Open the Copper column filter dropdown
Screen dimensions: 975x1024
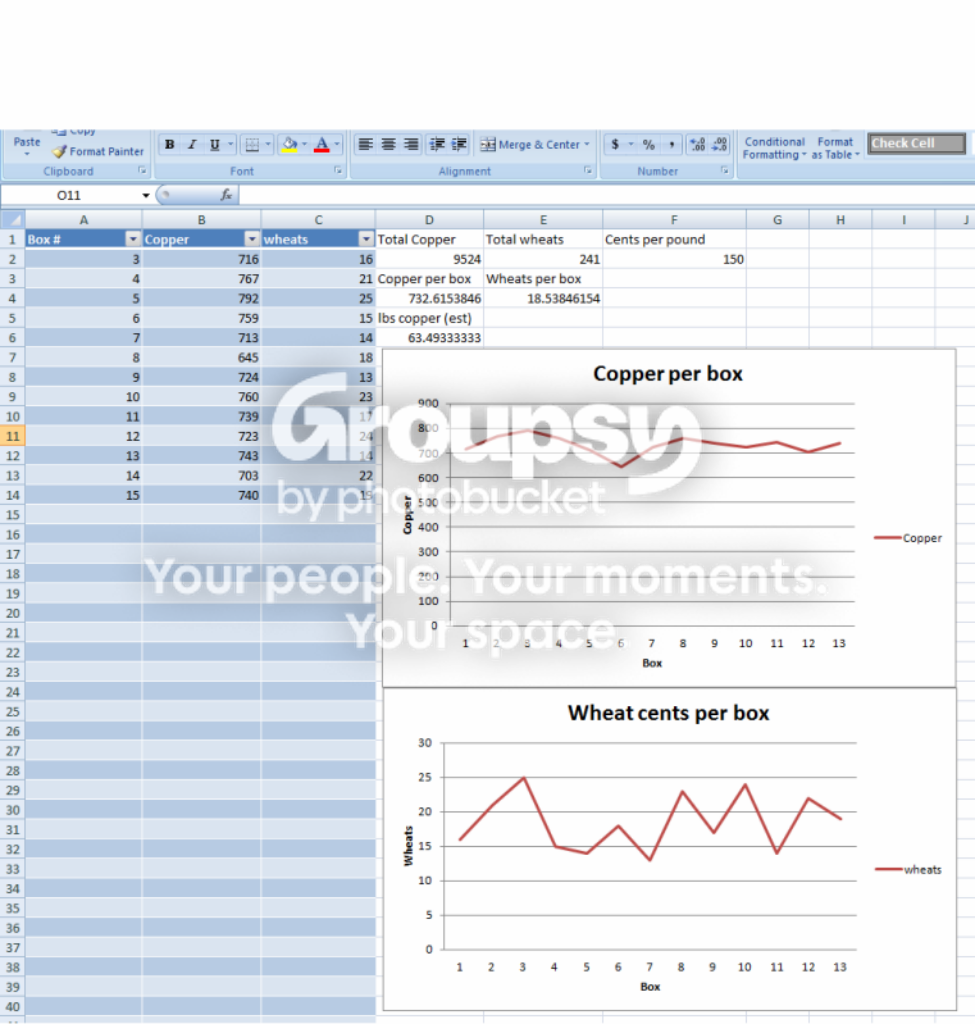coord(252,239)
